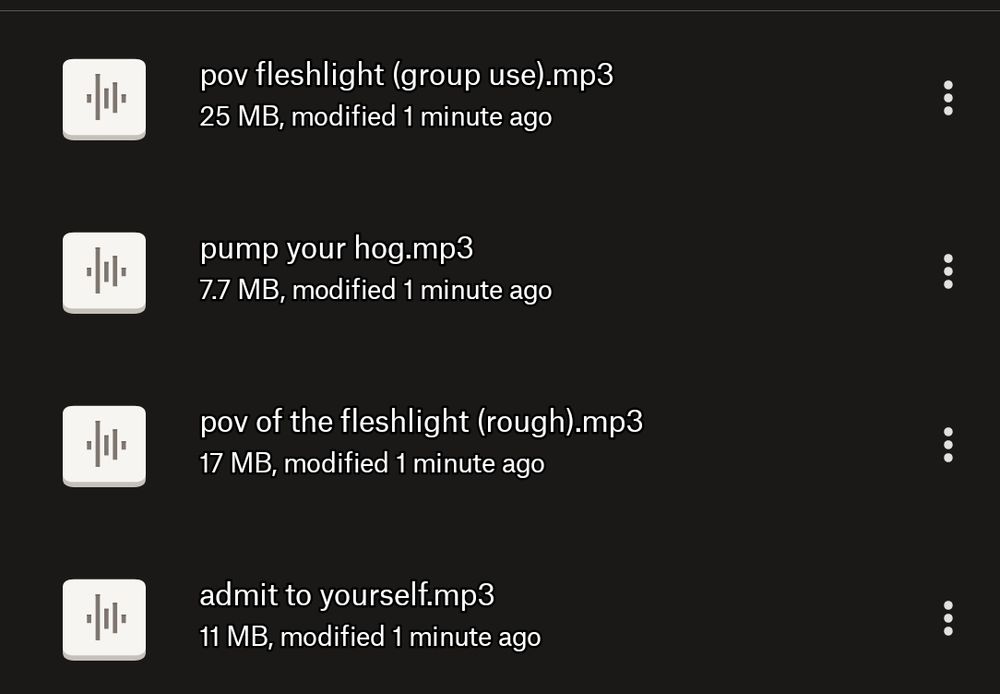Choose the third list entry, sized 17 MB
This screenshot has width=1000, height=694.
500,446
